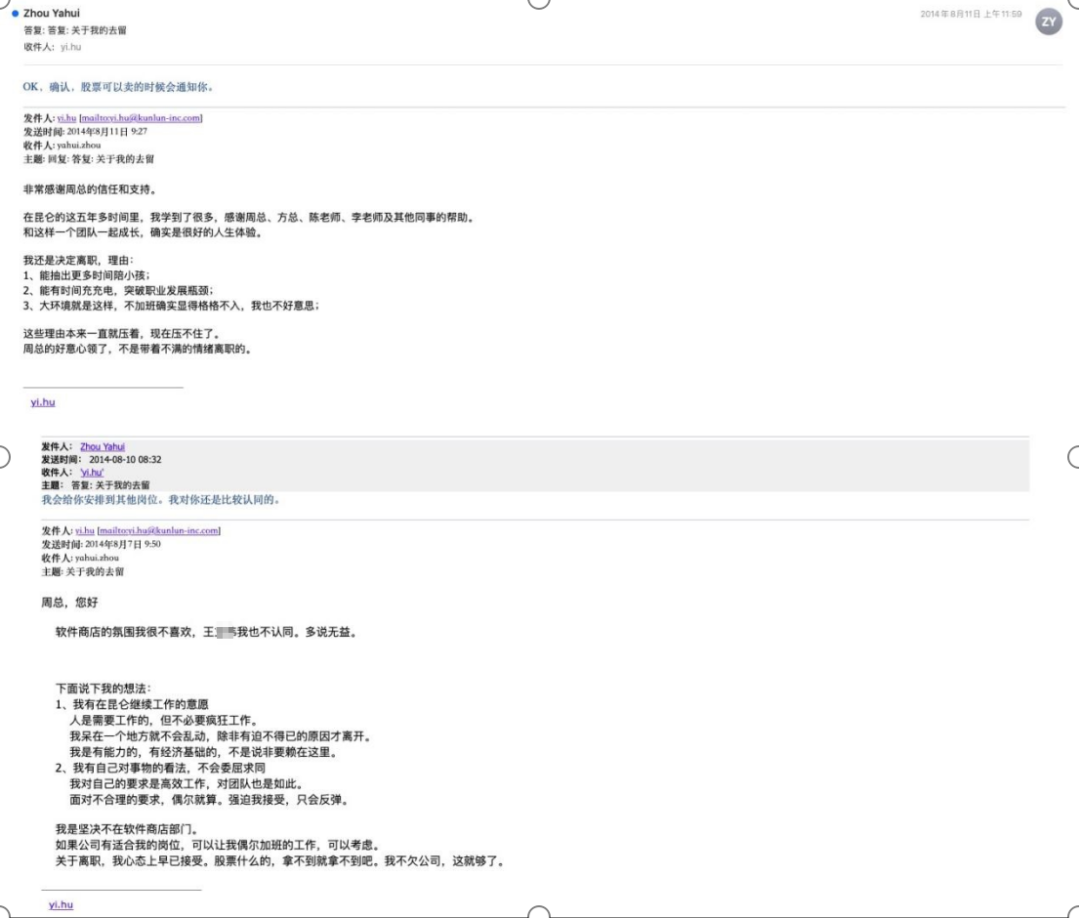This screenshot has width=1080, height=918.
Task: Open the mailto kunlun-inc.com link in the 8月11日 header
Action: point(141,118)
